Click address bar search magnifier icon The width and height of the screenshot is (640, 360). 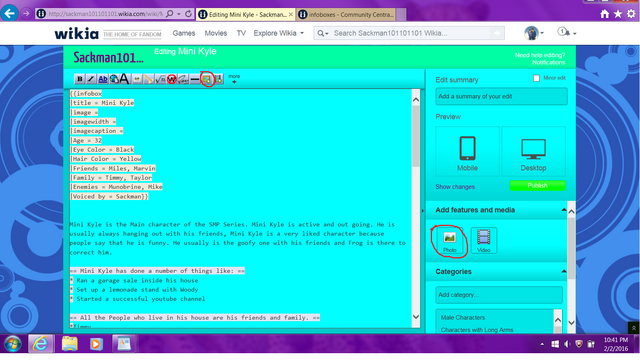tap(170, 14)
